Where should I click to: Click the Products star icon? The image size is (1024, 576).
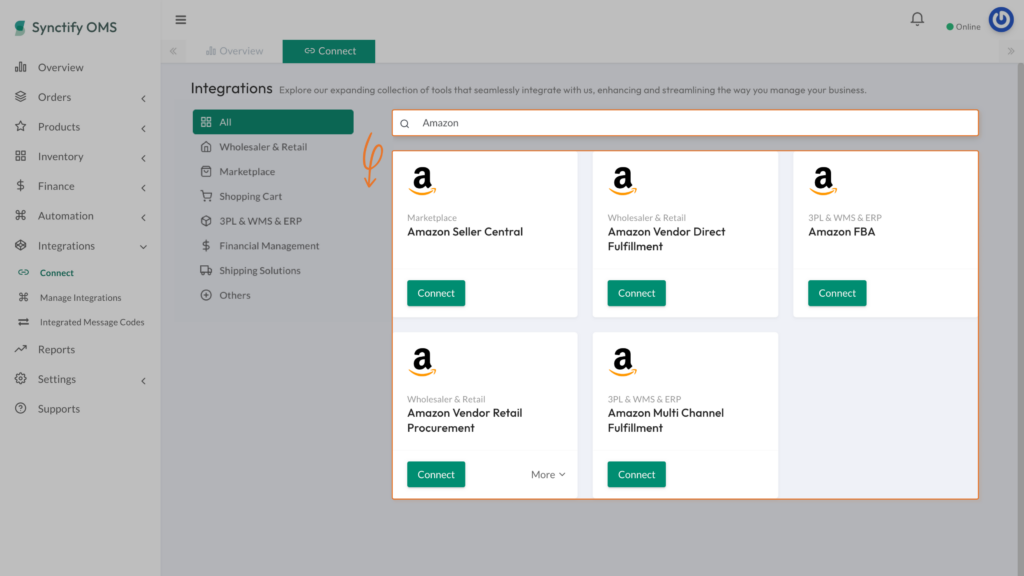coord(21,126)
